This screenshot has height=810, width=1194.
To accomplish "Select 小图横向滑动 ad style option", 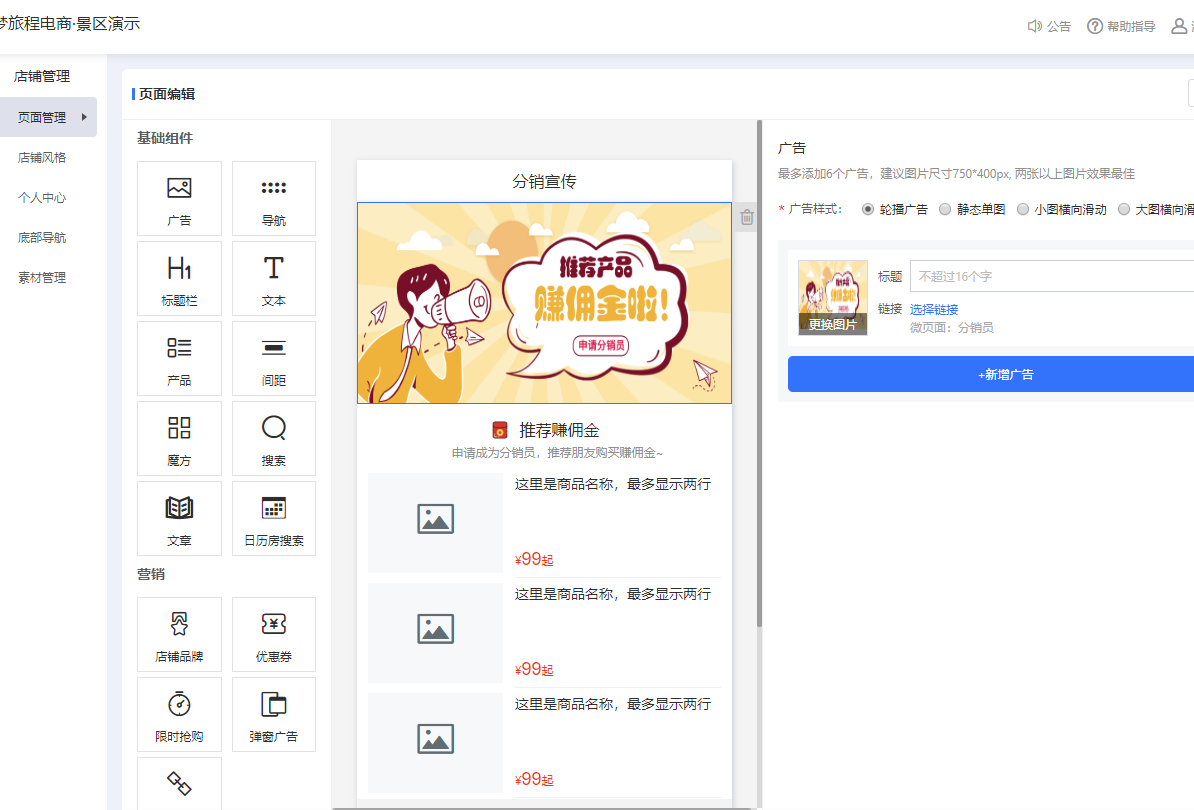I will pos(1023,210).
